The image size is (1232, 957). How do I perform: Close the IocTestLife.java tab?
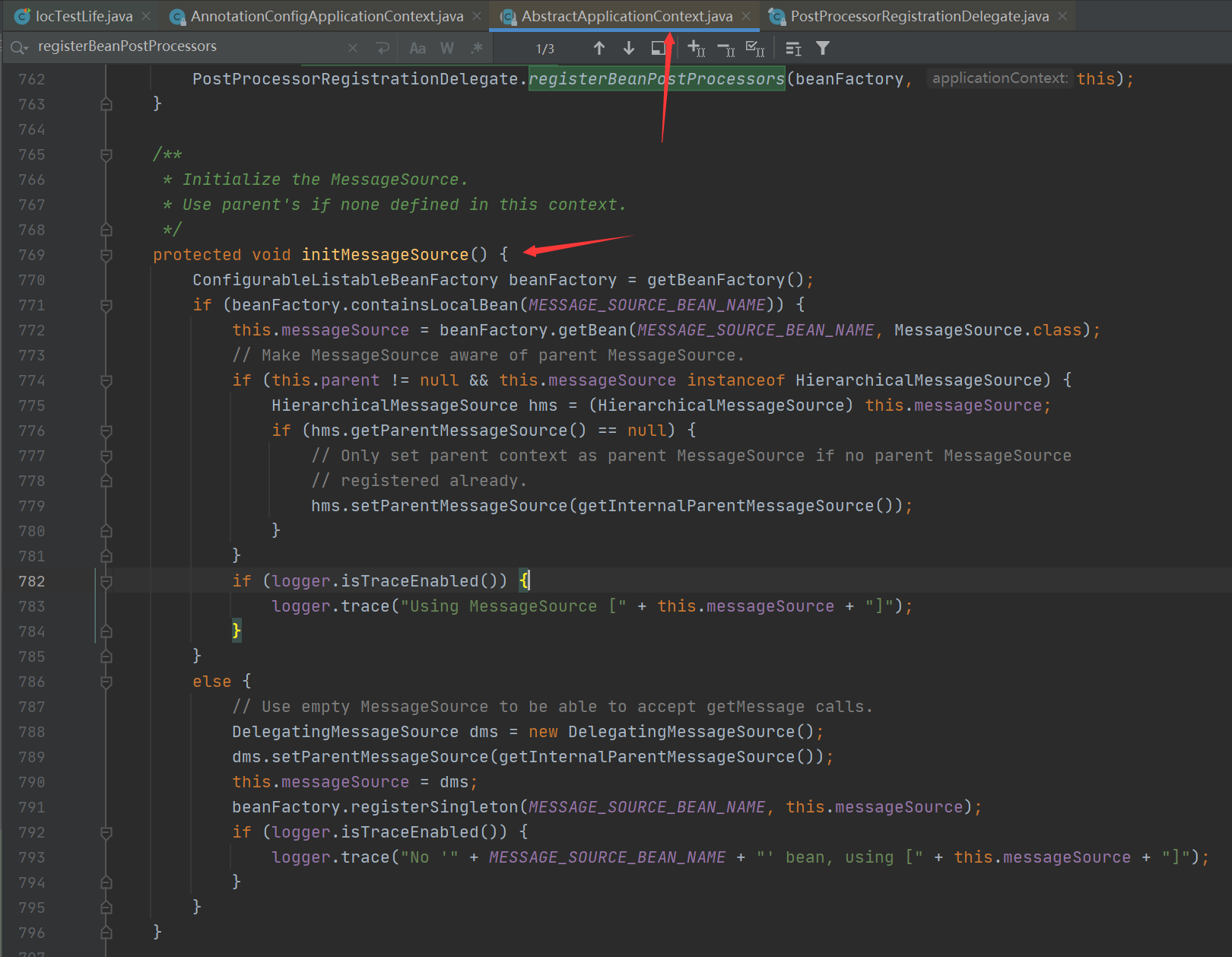tap(146, 16)
